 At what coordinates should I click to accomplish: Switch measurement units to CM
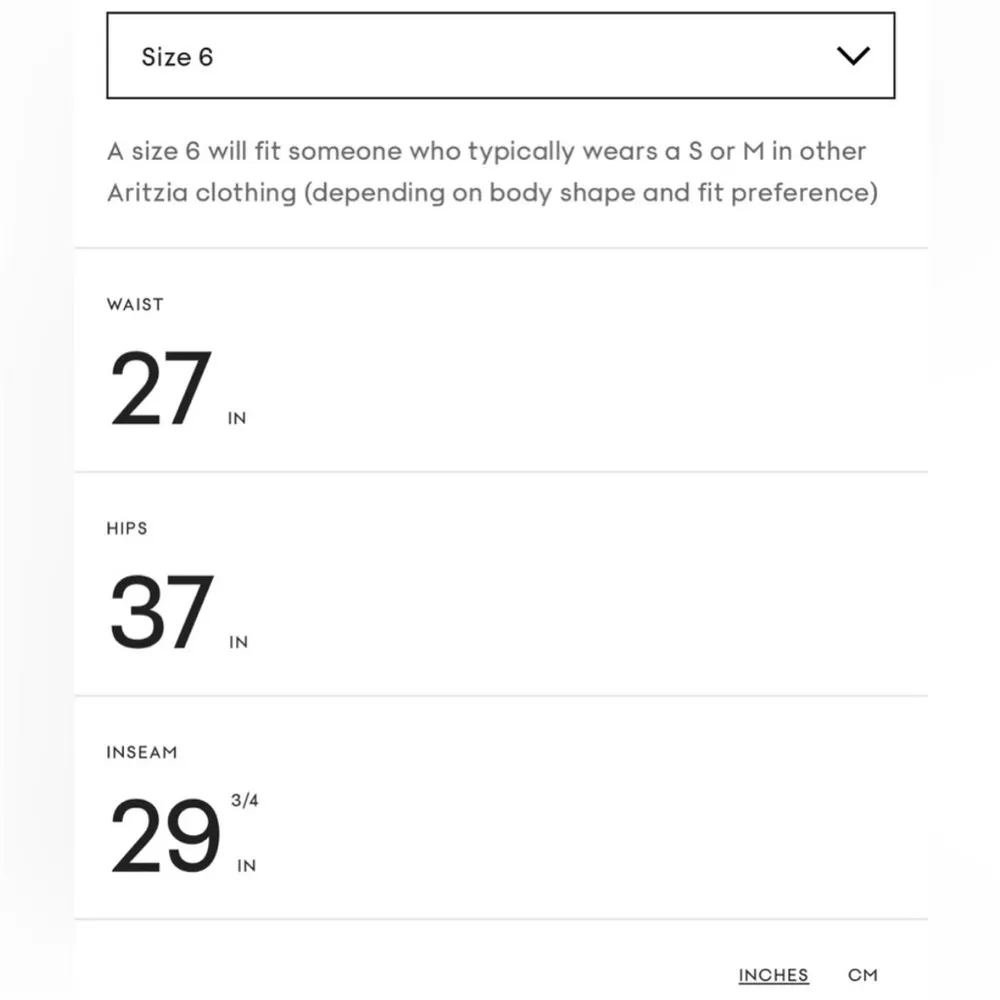point(862,975)
